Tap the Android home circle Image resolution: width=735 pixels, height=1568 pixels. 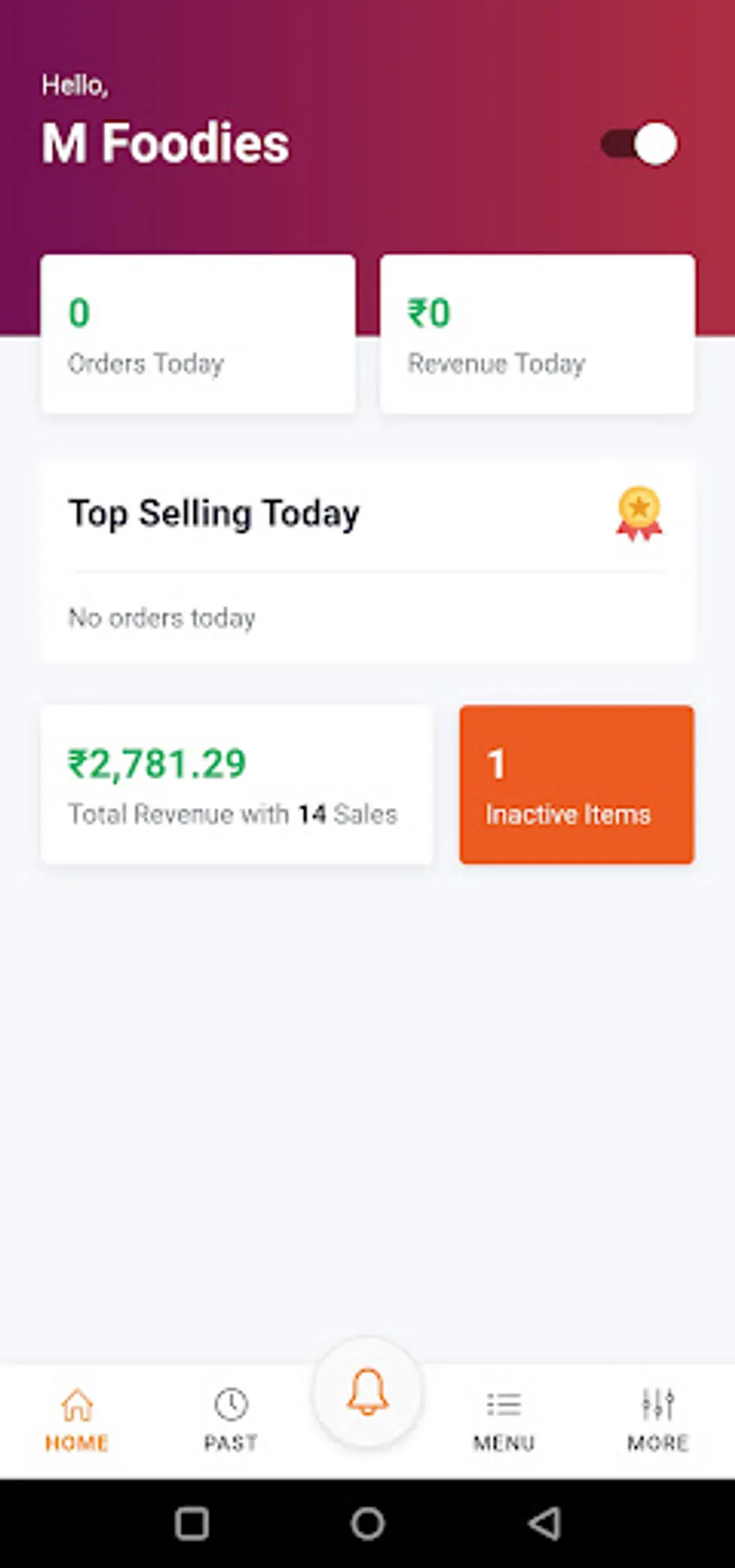pos(367,1523)
